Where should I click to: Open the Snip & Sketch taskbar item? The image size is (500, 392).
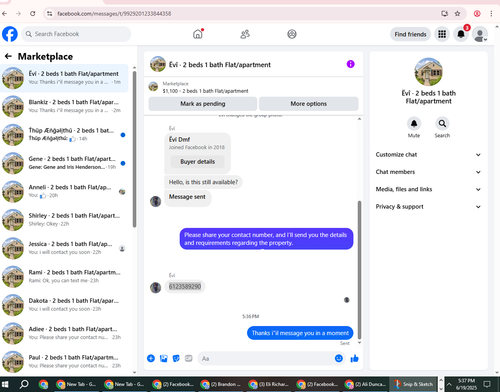tap(413, 384)
